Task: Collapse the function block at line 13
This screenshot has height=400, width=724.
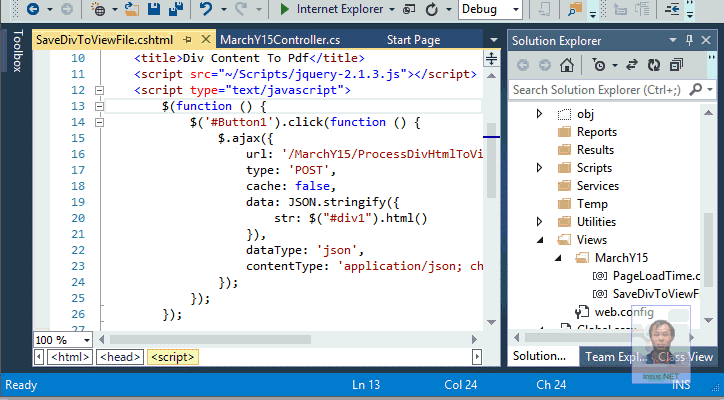Action: (99, 106)
